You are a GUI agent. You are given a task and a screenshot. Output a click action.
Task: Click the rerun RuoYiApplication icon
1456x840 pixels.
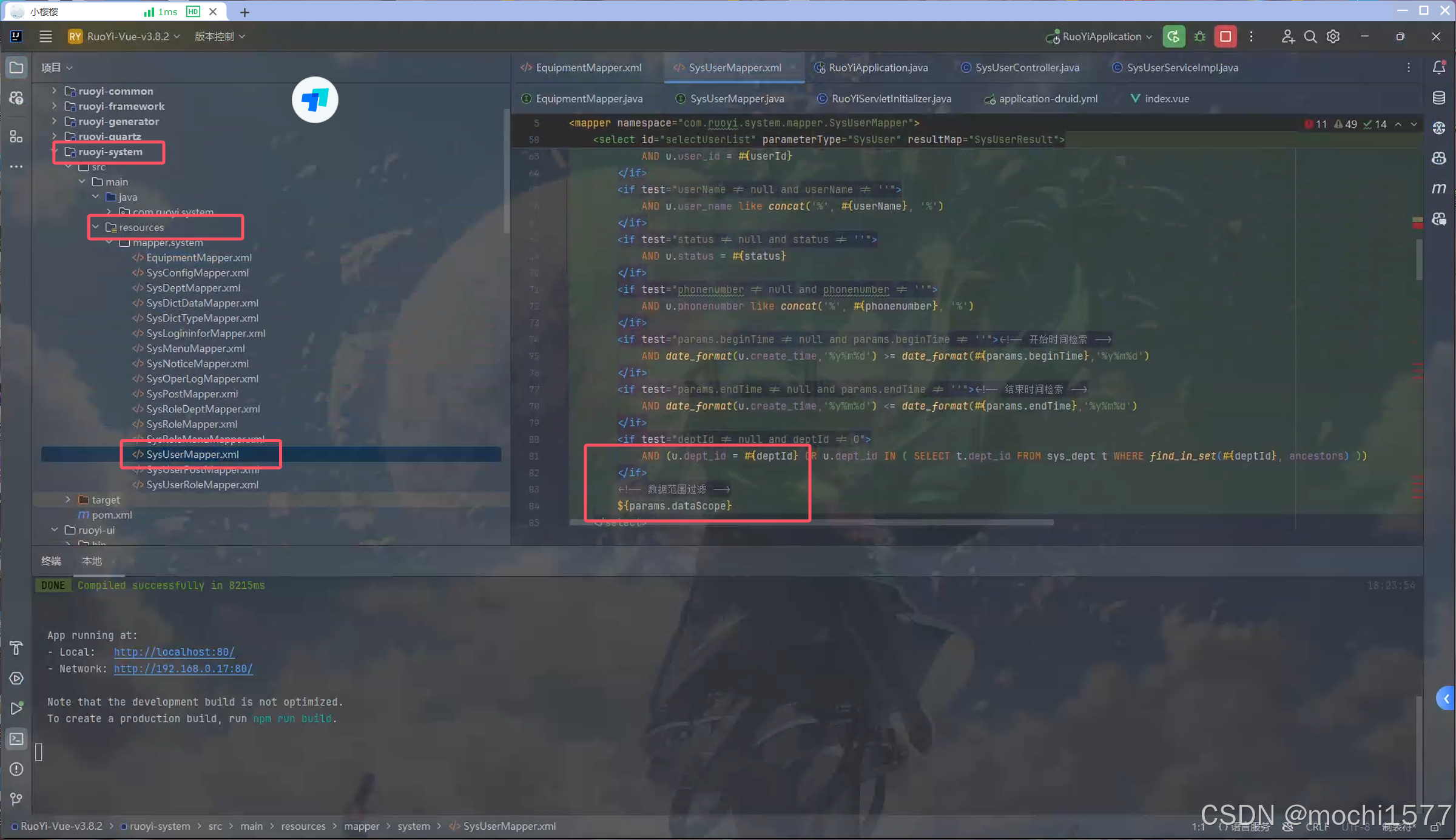(1173, 36)
